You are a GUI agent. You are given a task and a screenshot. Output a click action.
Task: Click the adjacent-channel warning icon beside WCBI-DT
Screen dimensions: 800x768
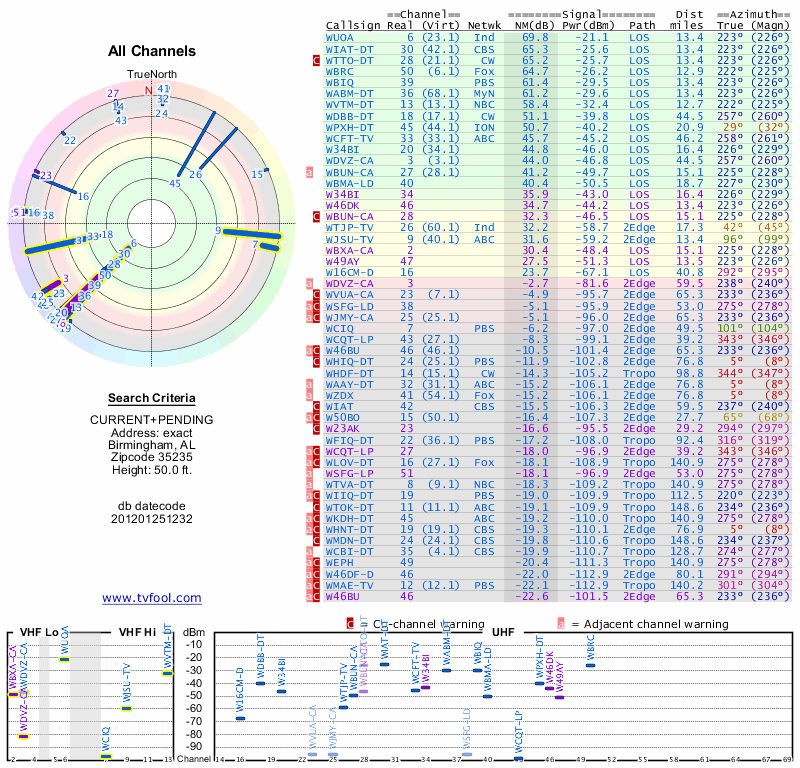click(x=309, y=552)
